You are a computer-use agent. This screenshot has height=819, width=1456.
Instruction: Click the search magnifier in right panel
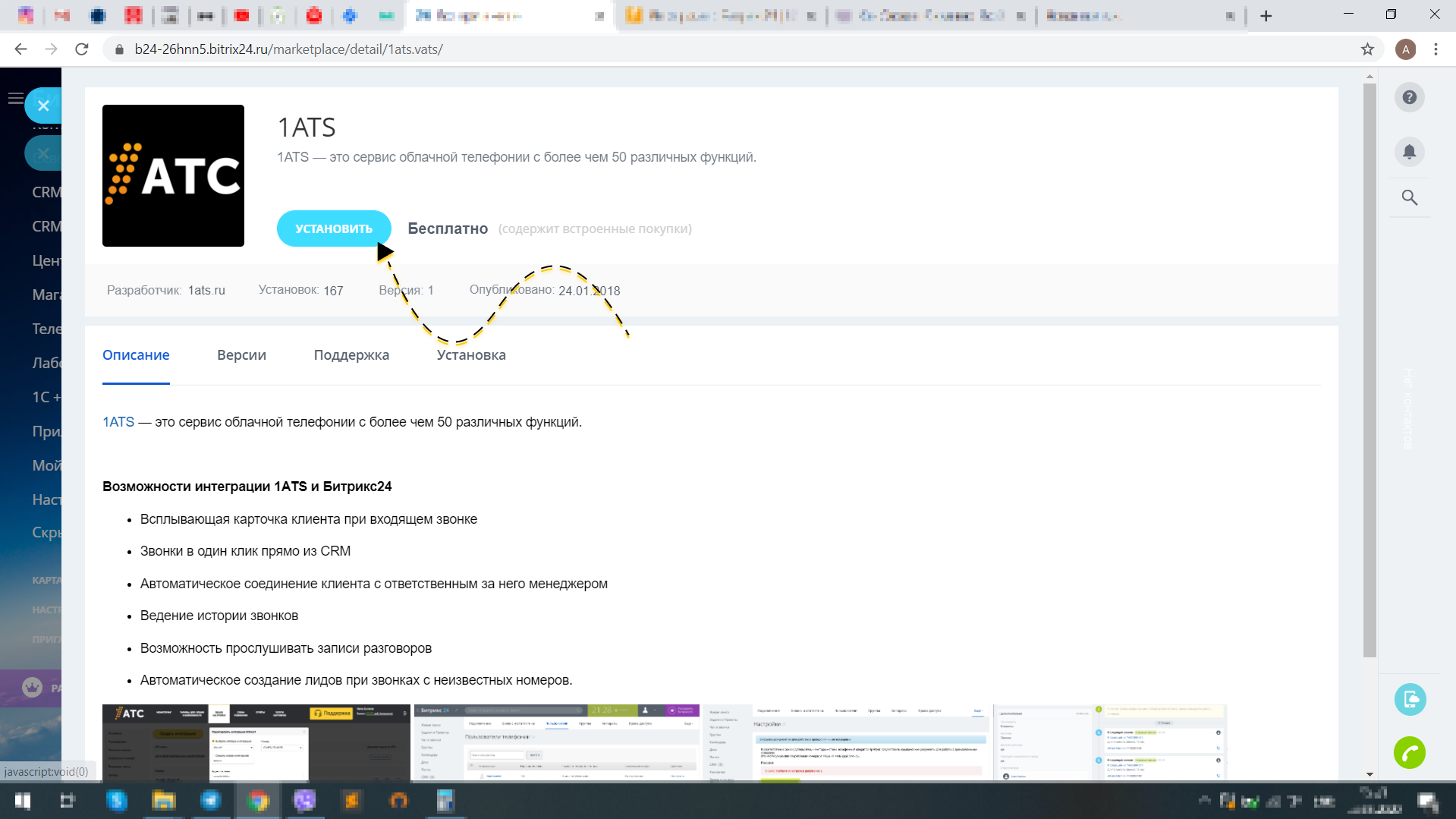coord(1409,198)
